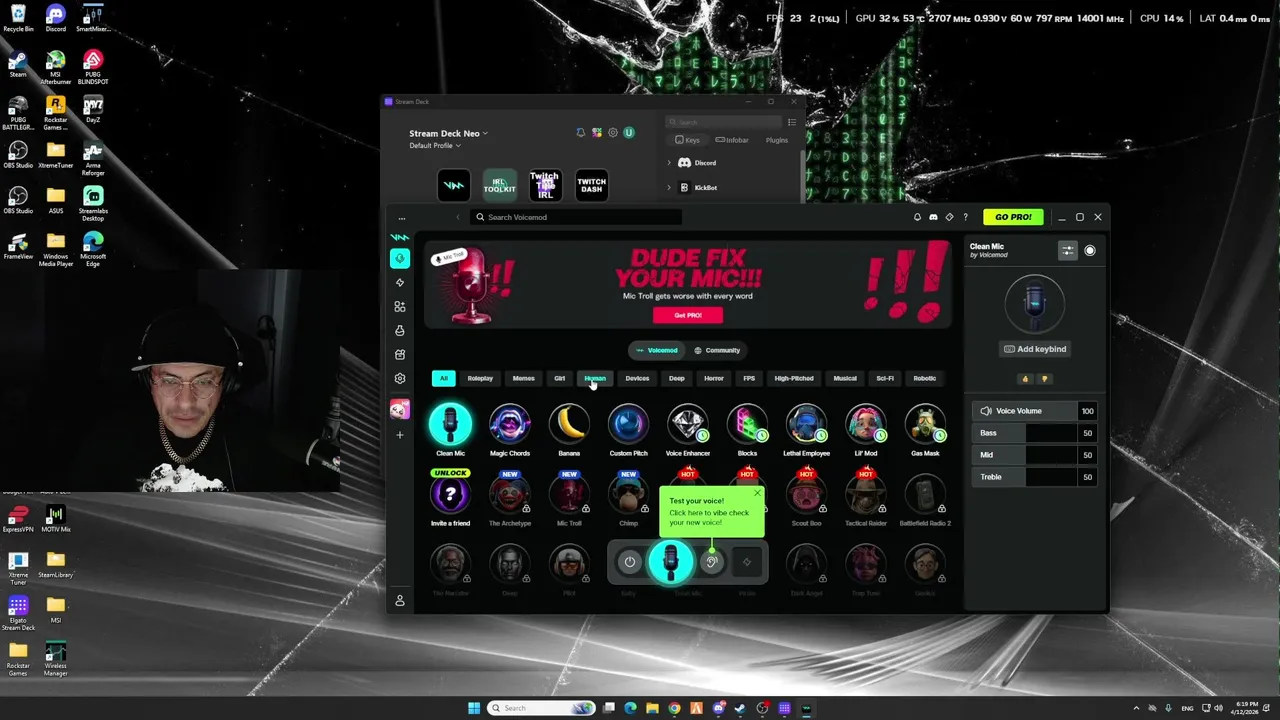Open the Voicebox microphone sidebar section

[x=400, y=258]
